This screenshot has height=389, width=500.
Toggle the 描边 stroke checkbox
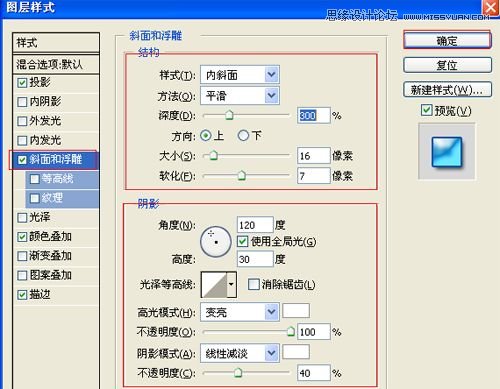[22, 295]
